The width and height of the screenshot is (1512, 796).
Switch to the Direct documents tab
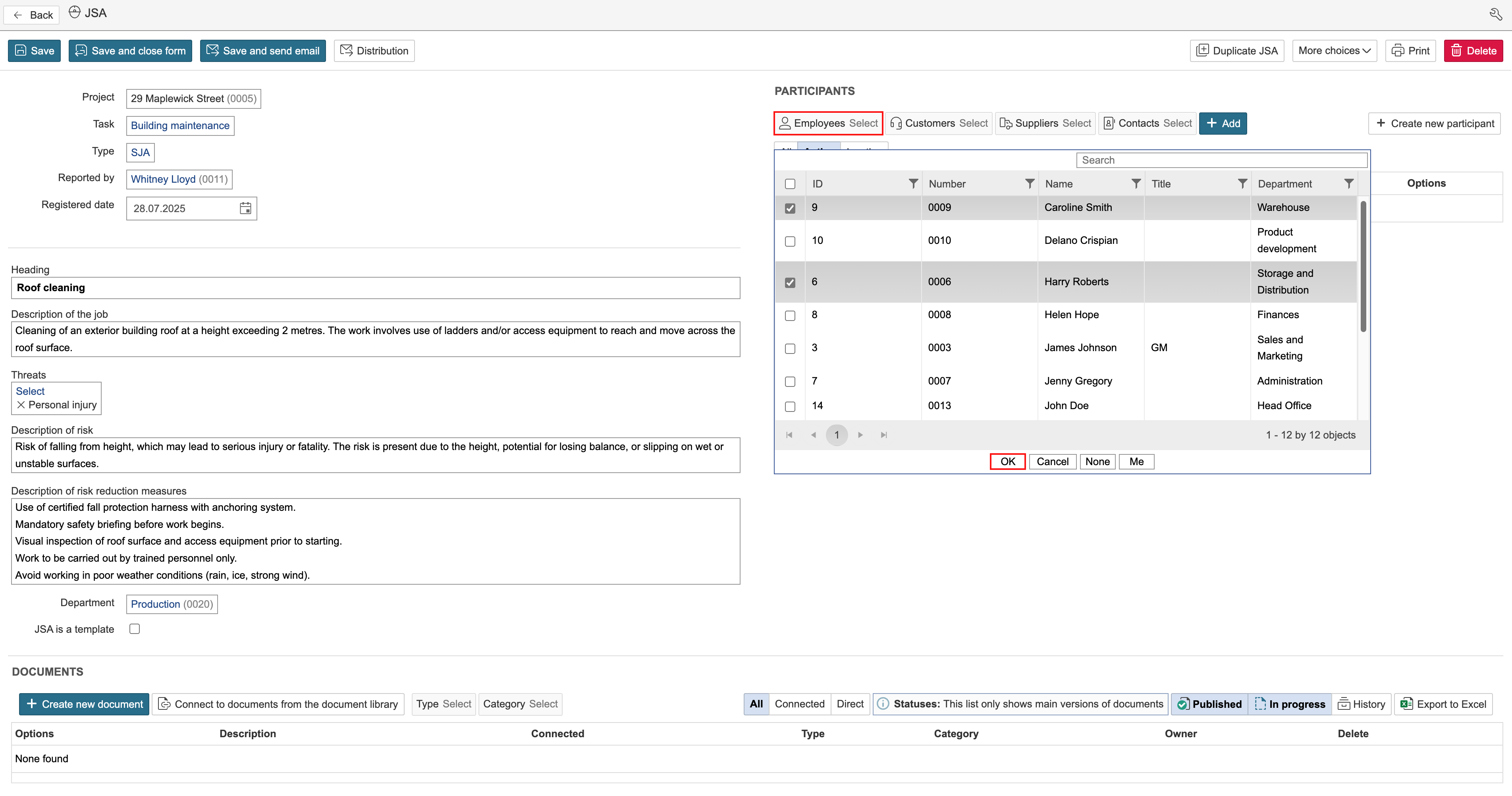pos(849,704)
